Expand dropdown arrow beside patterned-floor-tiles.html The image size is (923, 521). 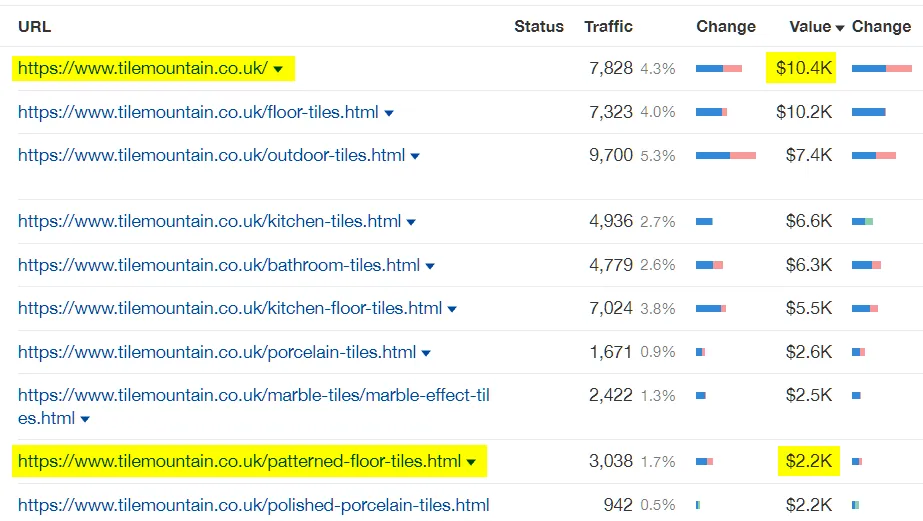[471, 462]
